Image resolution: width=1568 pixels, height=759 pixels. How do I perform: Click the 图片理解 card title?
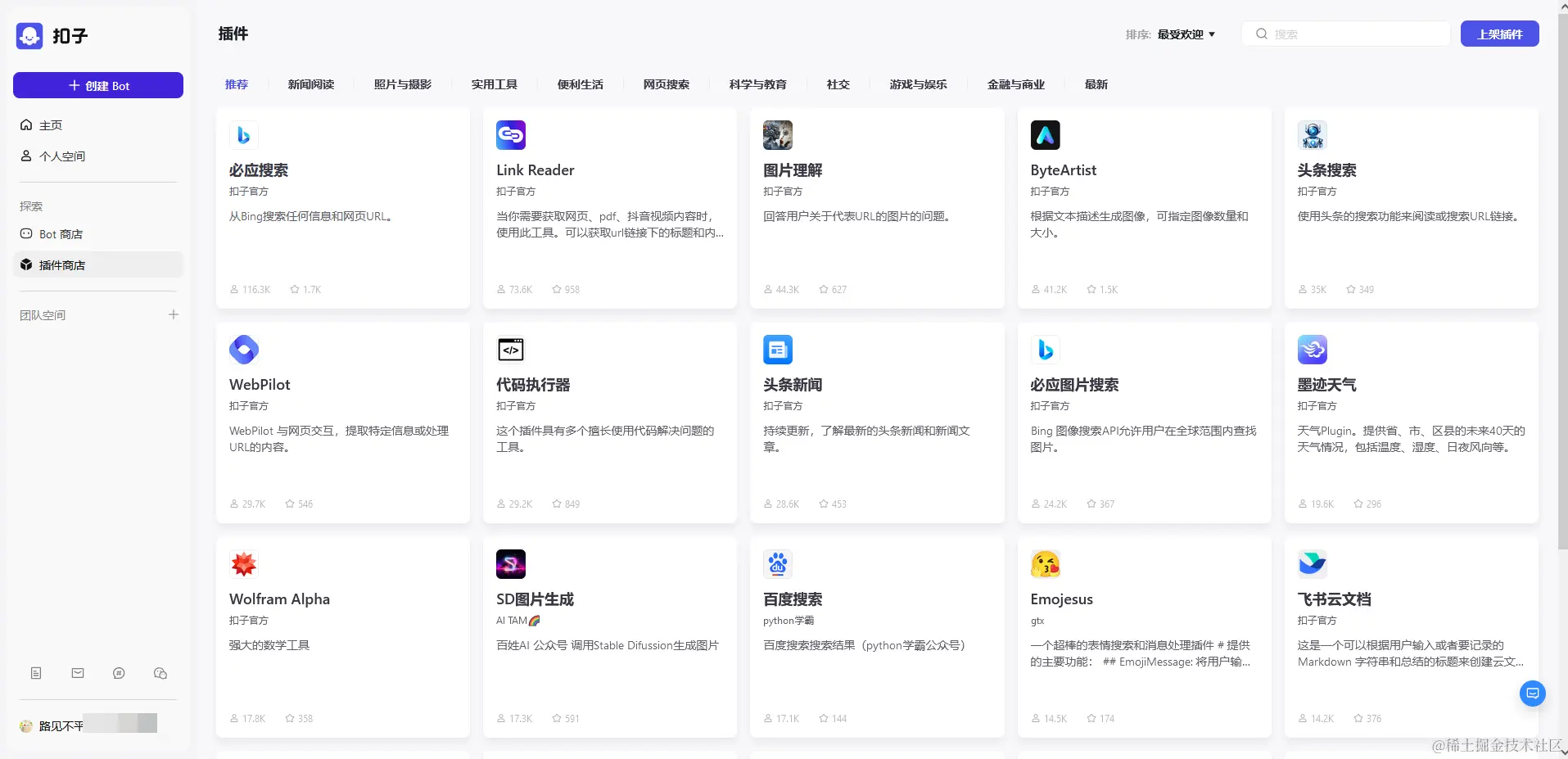(793, 170)
